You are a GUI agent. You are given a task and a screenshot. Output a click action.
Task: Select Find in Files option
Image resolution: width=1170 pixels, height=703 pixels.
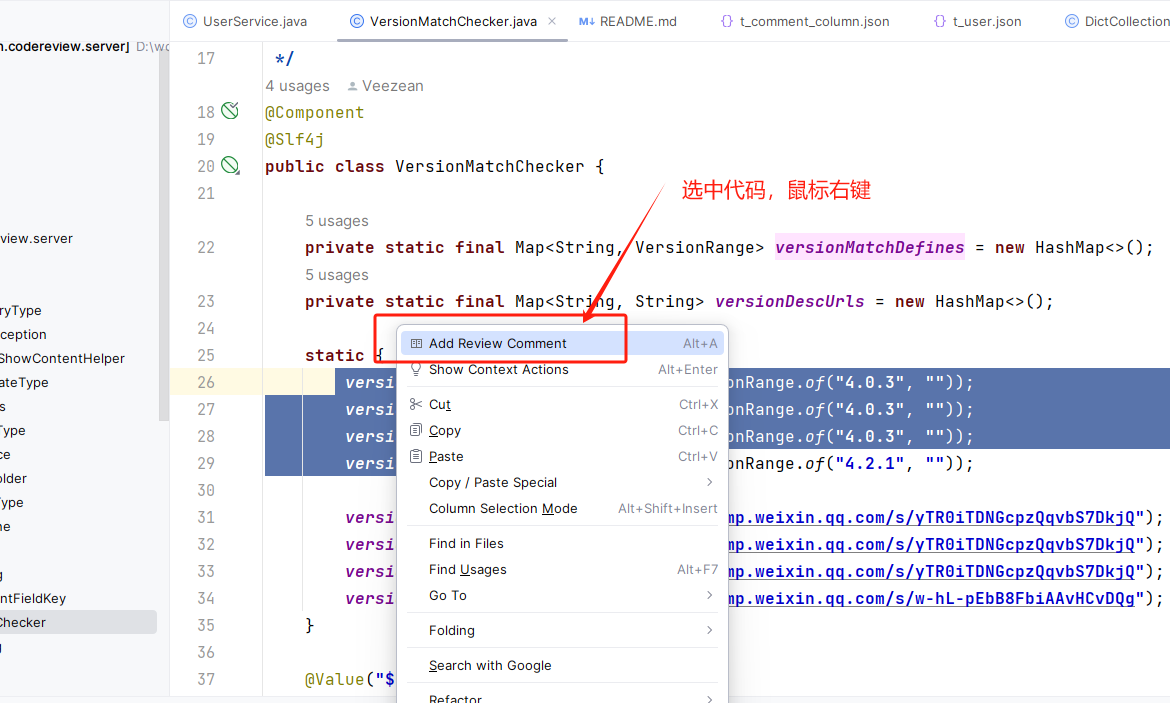point(466,544)
